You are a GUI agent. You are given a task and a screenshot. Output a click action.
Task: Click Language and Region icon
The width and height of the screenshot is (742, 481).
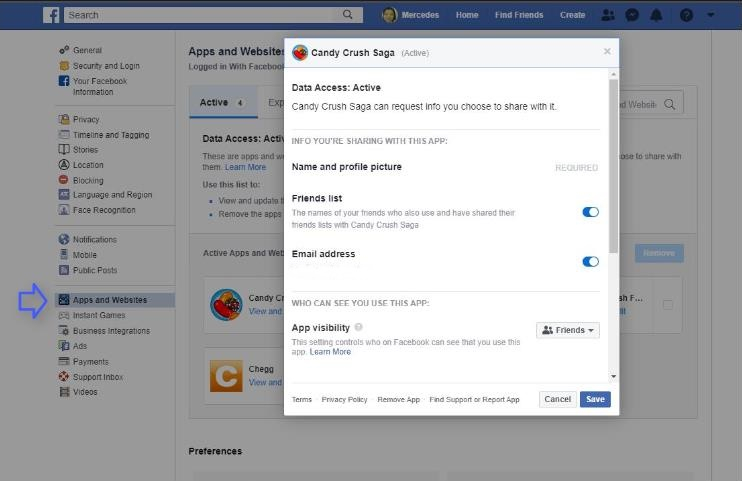coord(64,195)
